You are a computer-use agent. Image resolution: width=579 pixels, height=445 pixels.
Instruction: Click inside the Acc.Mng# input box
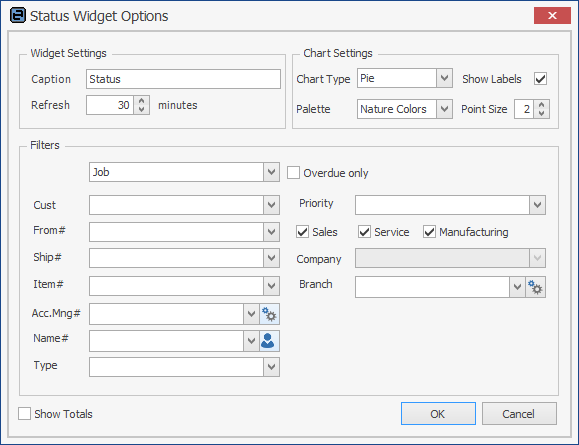point(166,314)
